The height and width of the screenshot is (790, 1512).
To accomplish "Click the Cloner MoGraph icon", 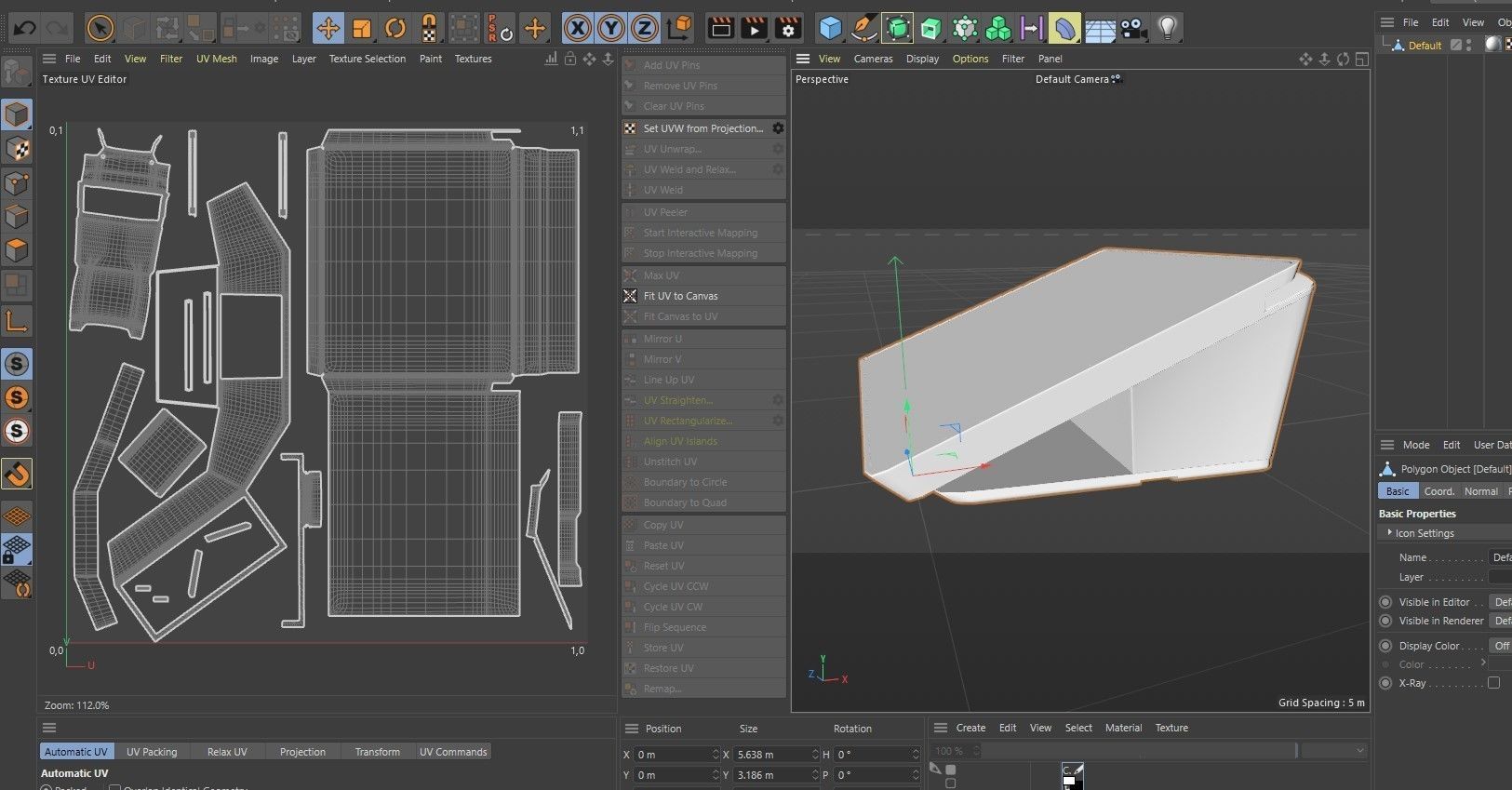I will coord(998,28).
